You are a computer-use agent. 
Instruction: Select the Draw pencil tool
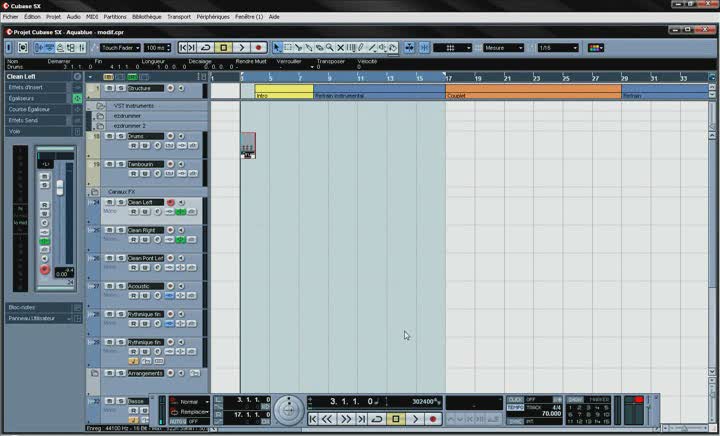click(361, 48)
